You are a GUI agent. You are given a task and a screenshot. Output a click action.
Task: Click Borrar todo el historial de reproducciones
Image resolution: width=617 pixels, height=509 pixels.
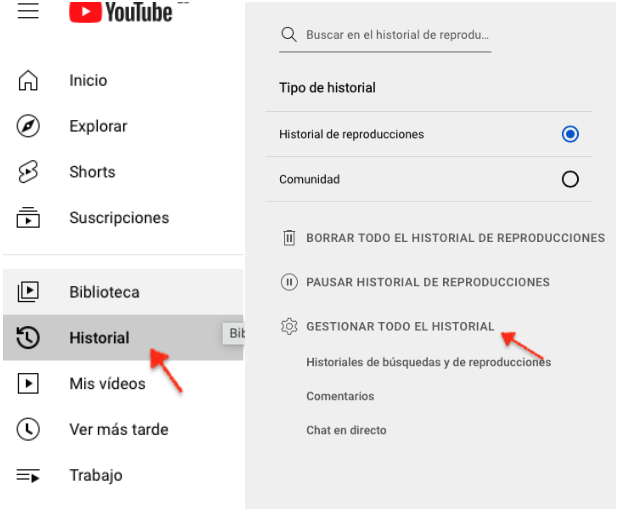(x=455, y=238)
